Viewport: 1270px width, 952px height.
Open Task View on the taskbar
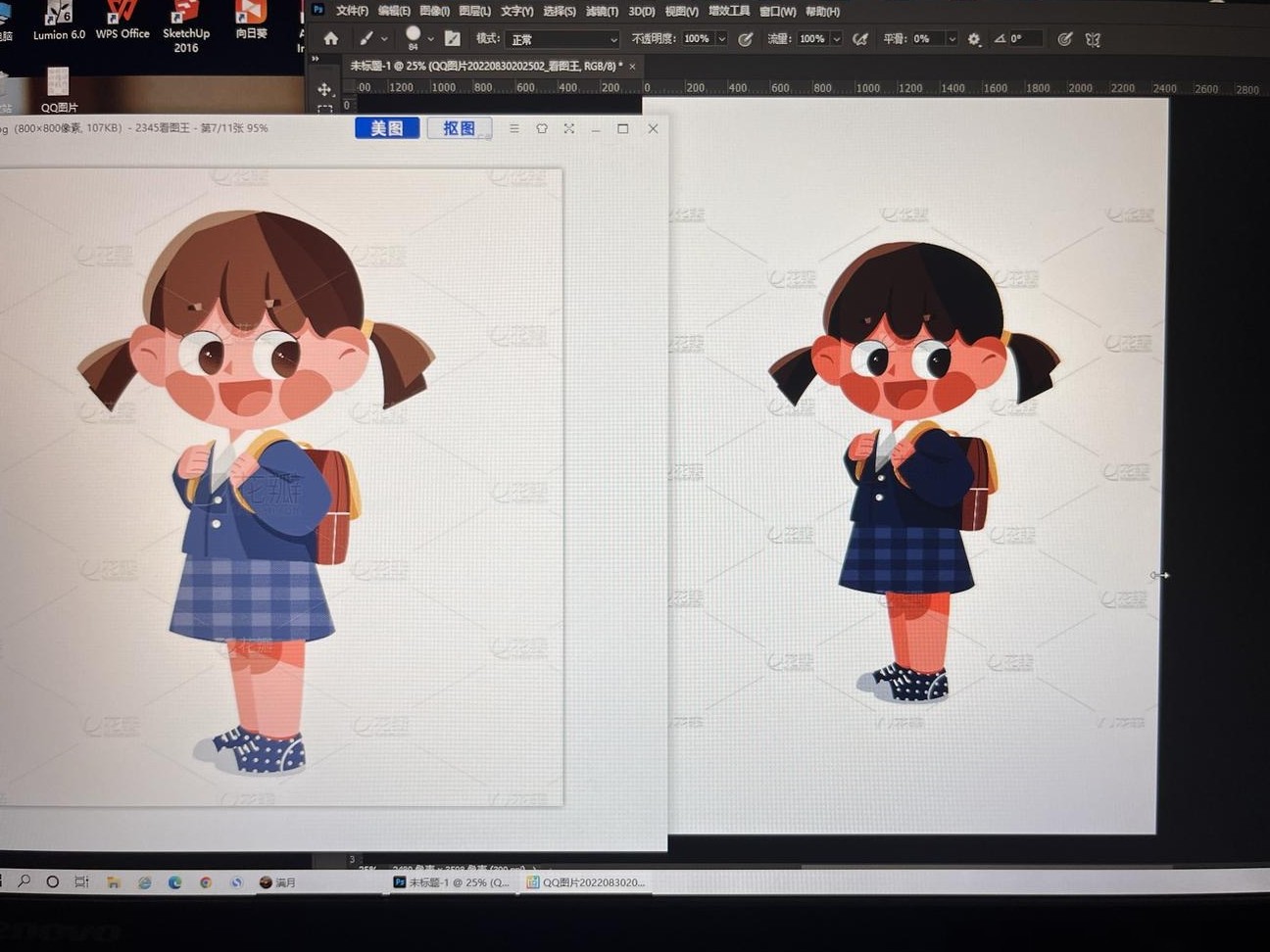pos(82,881)
